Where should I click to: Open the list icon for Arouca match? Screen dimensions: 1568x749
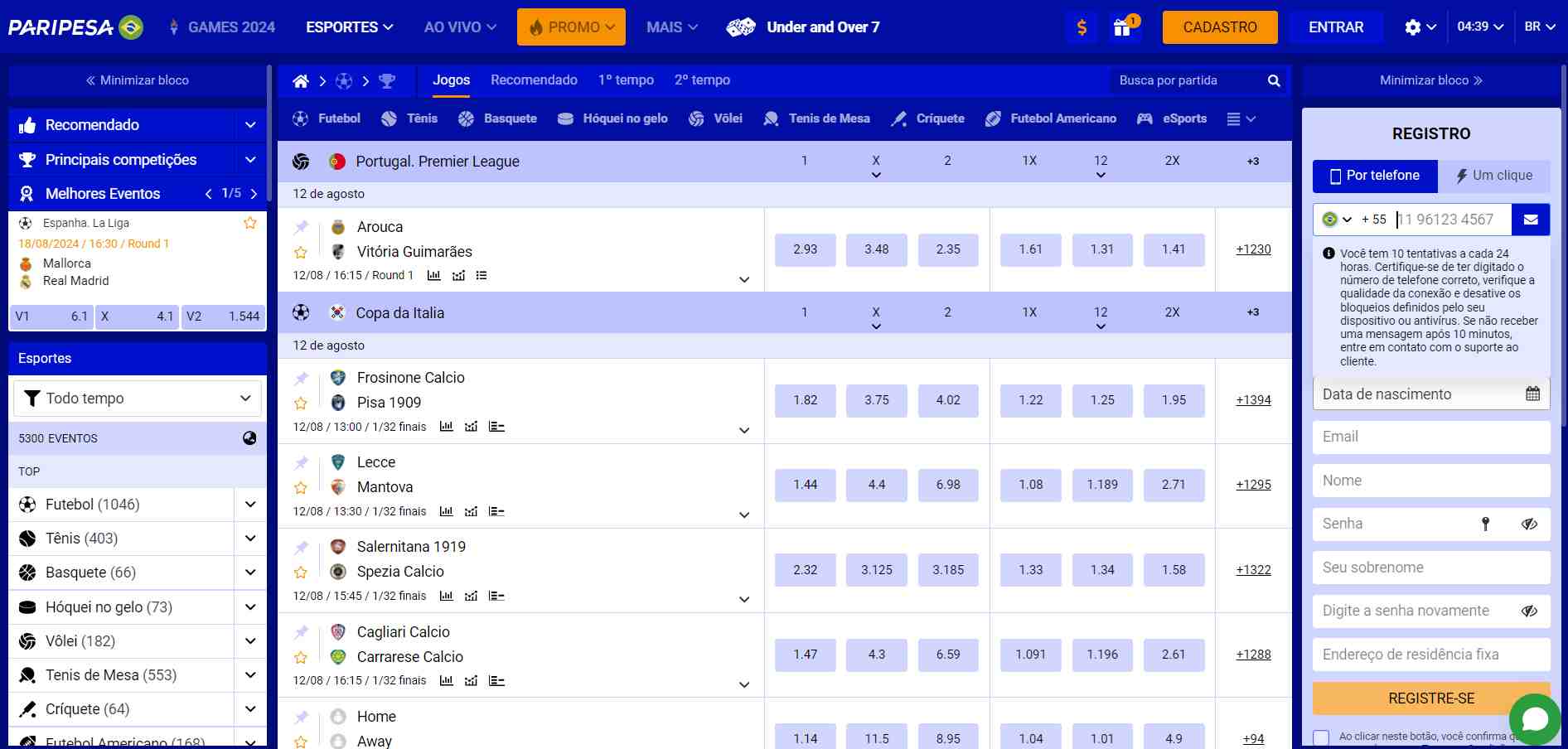pos(482,275)
